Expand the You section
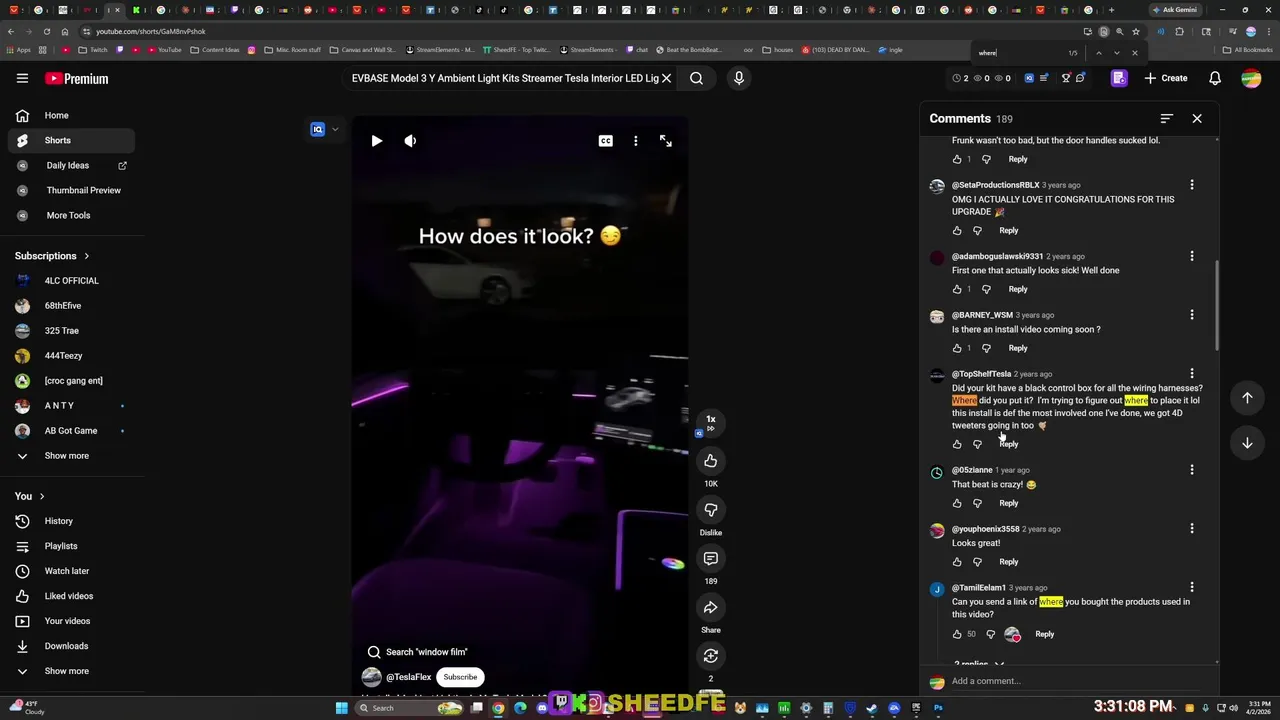Screen dimensions: 1280x720 point(30,496)
